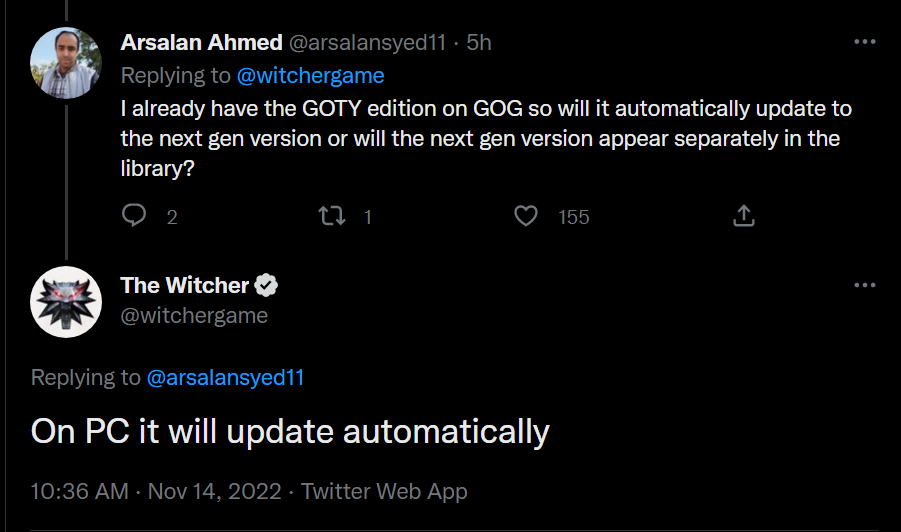Open more options on Arsalan's tweet
This screenshot has width=901, height=532.
pyautogui.click(x=864, y=42)
